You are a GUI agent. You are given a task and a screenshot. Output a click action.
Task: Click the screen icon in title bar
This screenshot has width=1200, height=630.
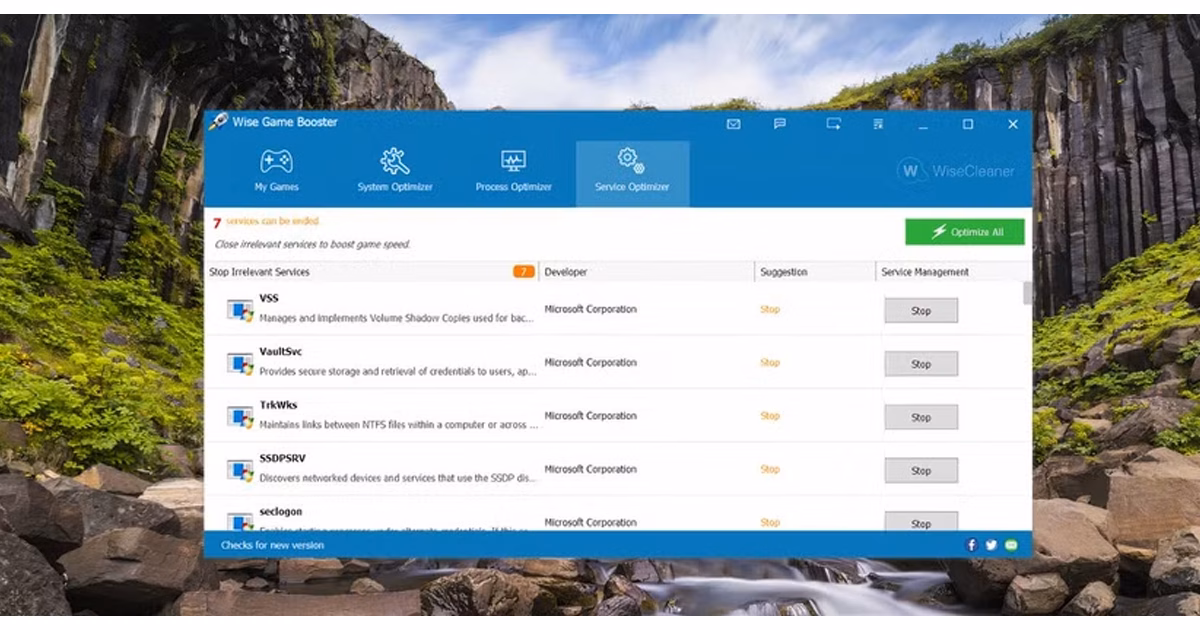tap(833, 124)
